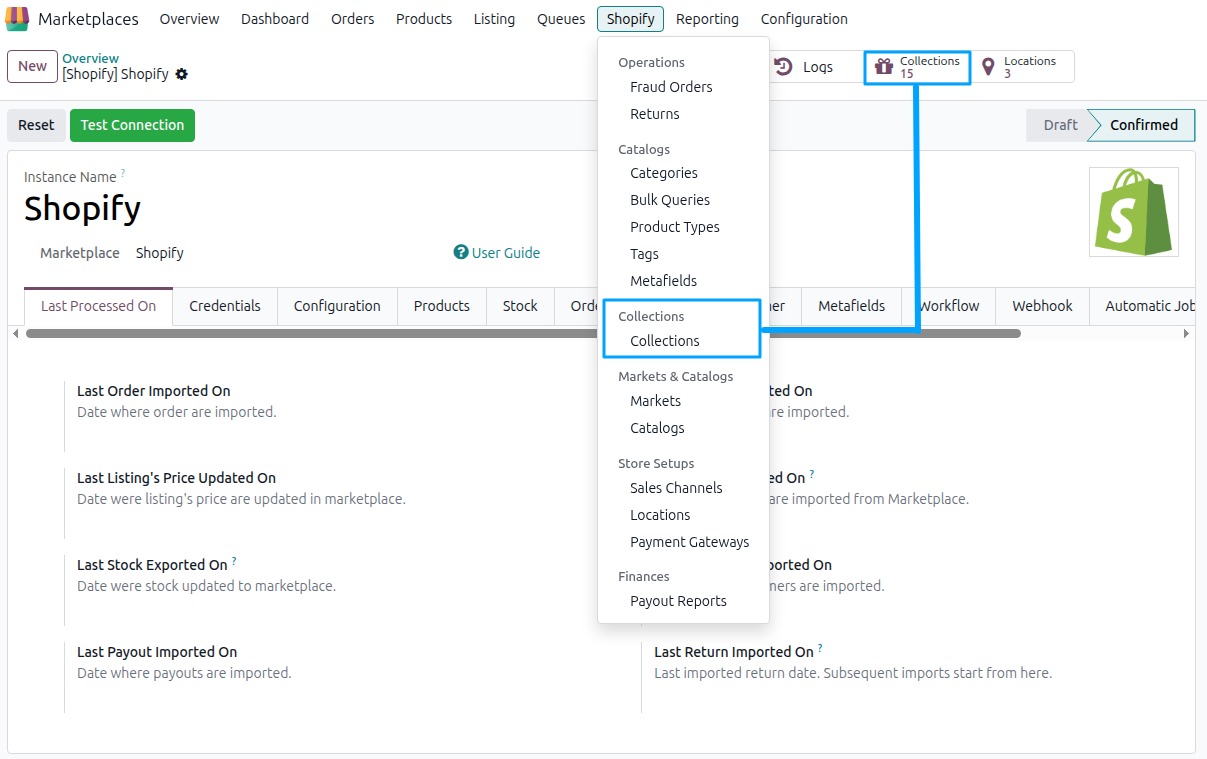Screen dimensions: 1207x759
Task: Click Last Listing's Price Updated On label
Action: (x=176, y=478)
